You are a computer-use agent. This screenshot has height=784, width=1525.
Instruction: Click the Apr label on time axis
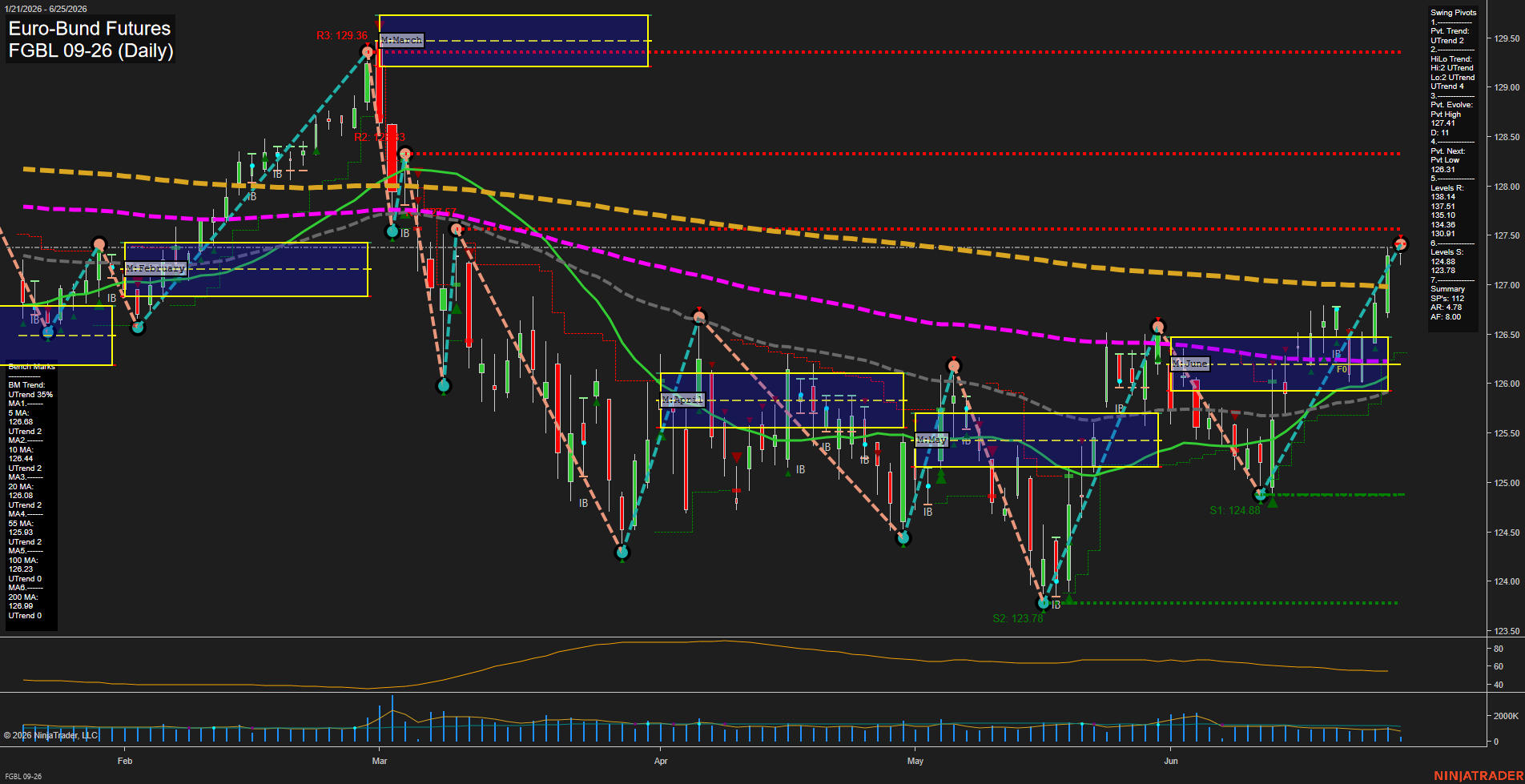[x=661, y=761]
